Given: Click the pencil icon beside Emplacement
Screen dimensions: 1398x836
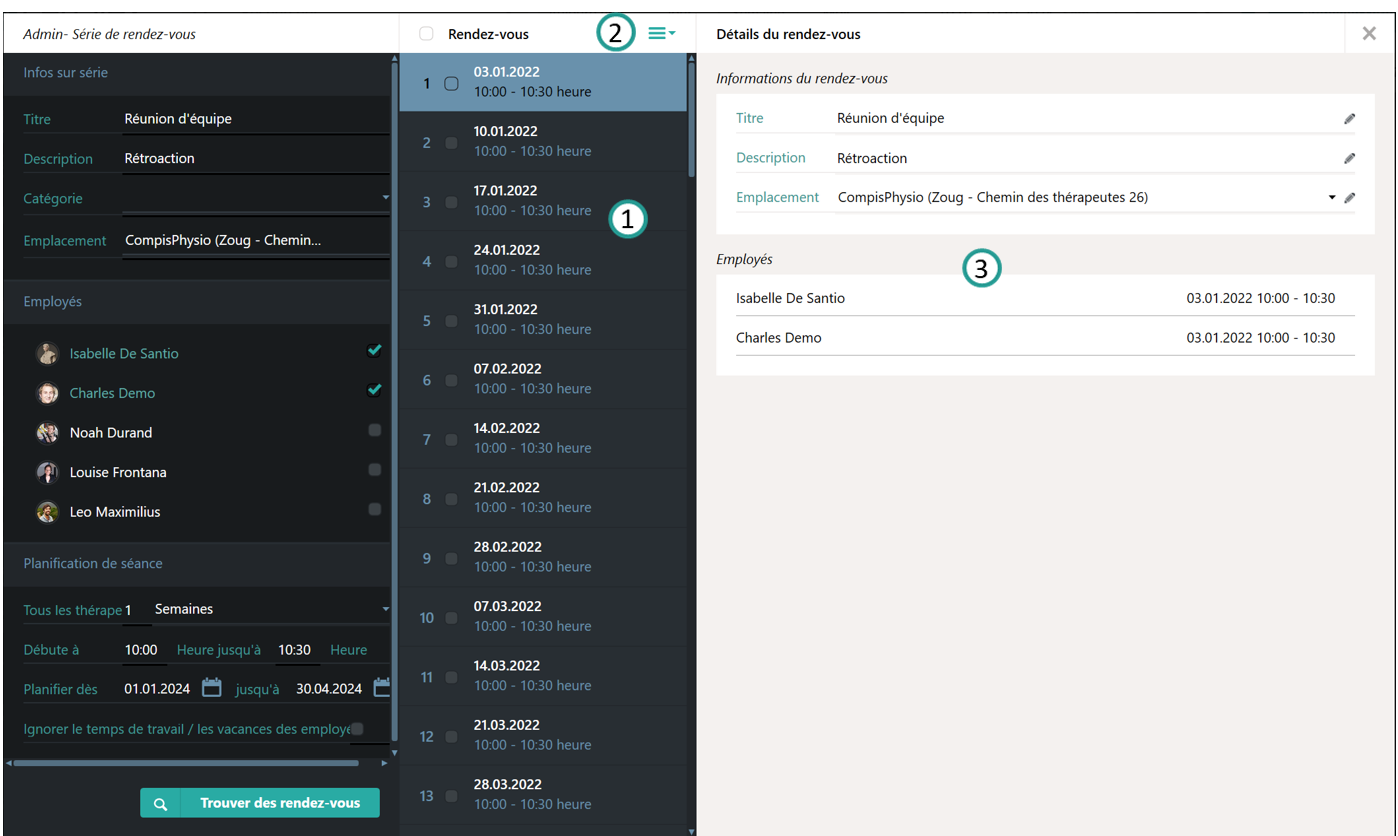Looking at the screenshot, I should coord(1349,198).
